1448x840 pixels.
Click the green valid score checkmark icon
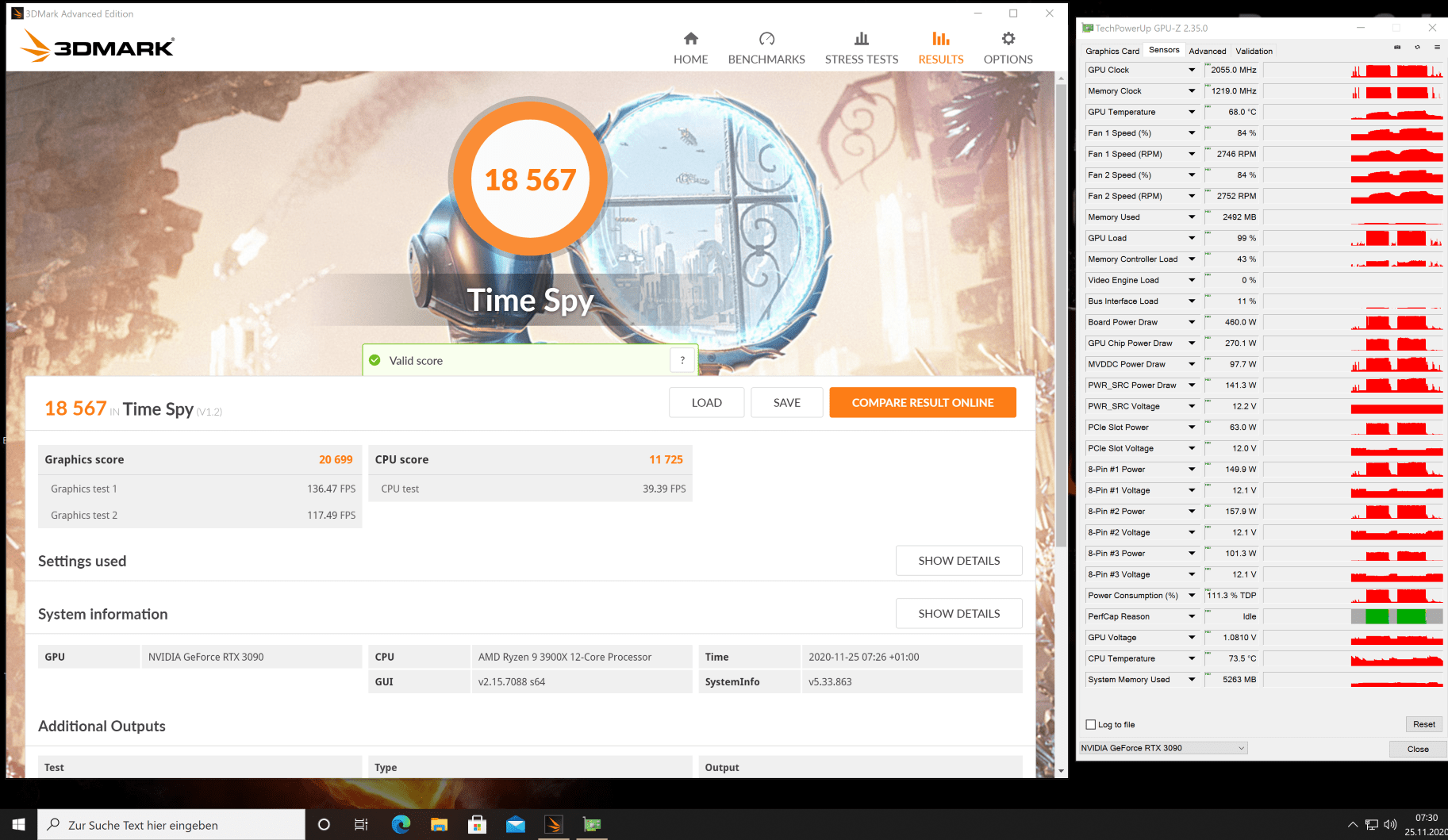pyautogui.click(x=374, y=360)
